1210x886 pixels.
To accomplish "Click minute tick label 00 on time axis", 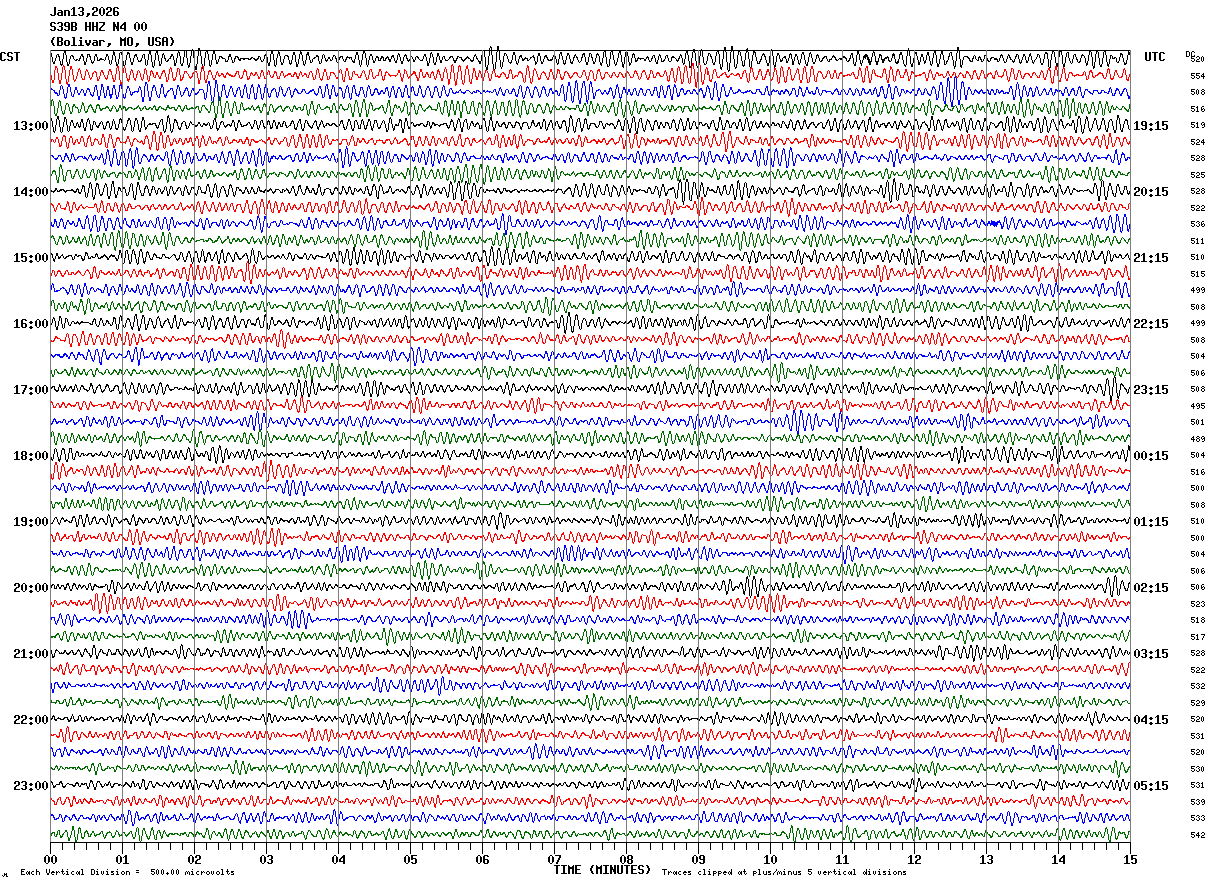I will 50,859.
